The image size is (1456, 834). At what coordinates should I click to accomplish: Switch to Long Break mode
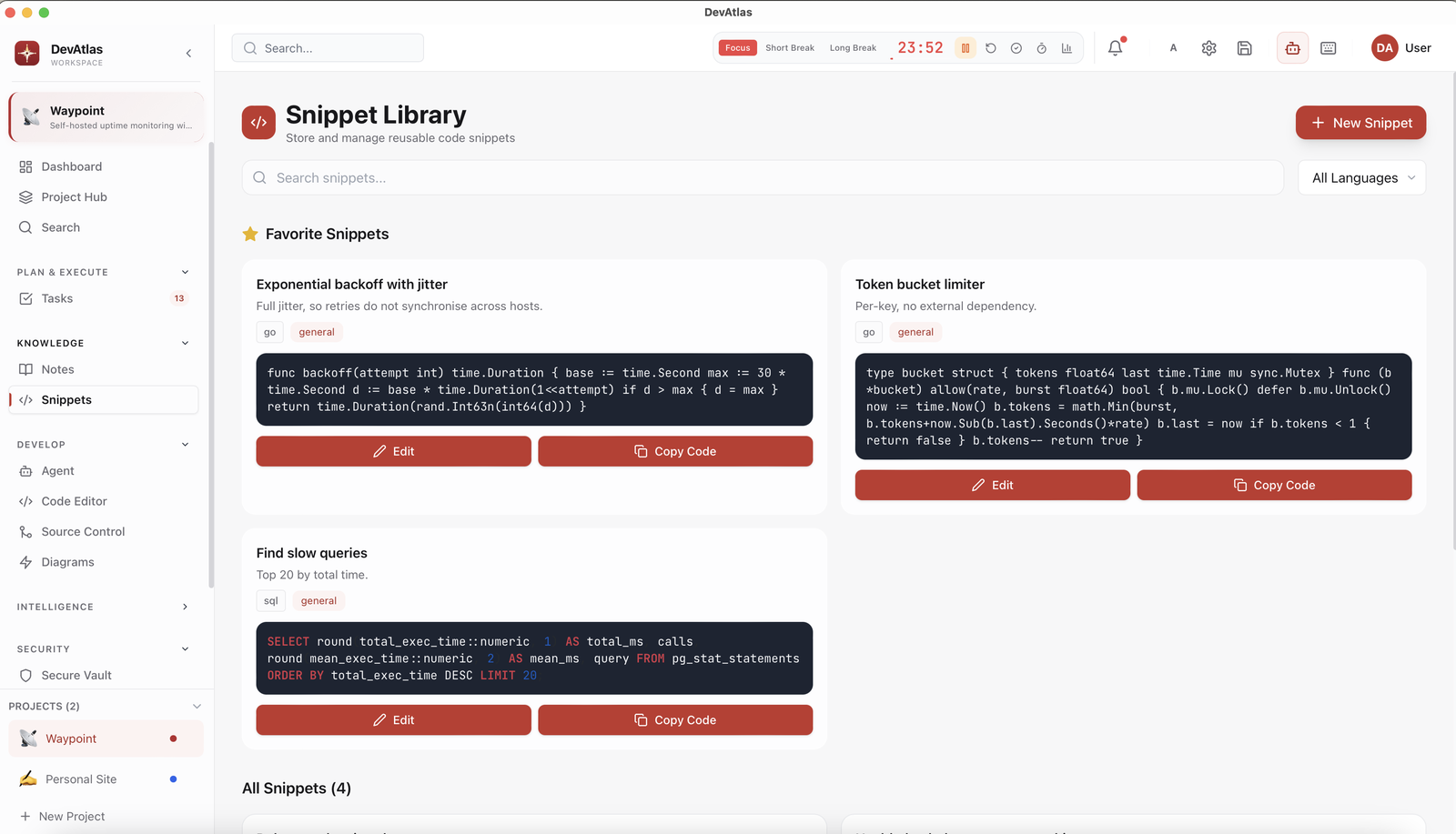click(x=853, y=48)
